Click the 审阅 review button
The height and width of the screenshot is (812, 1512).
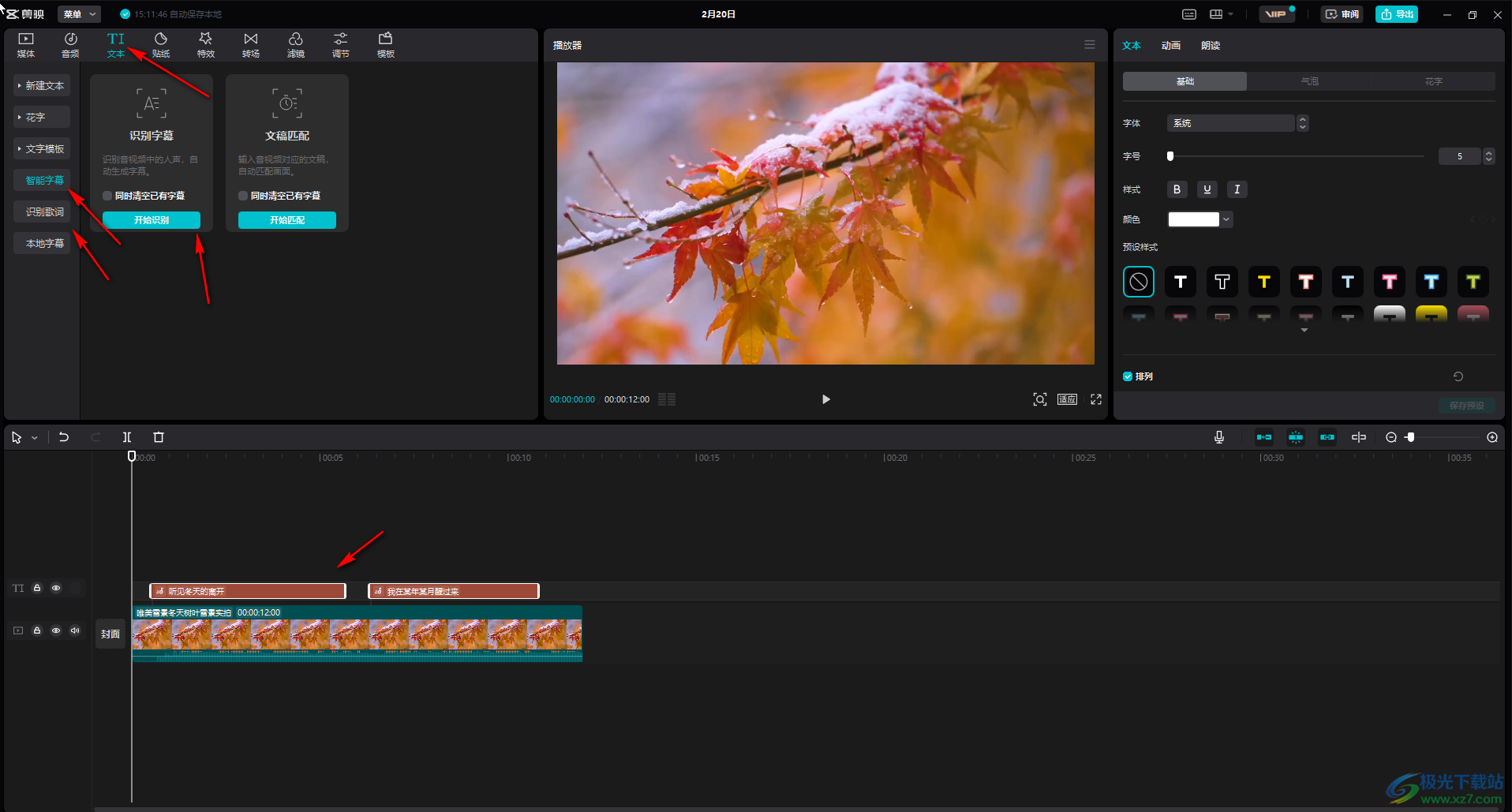(x=1342, y=14)
